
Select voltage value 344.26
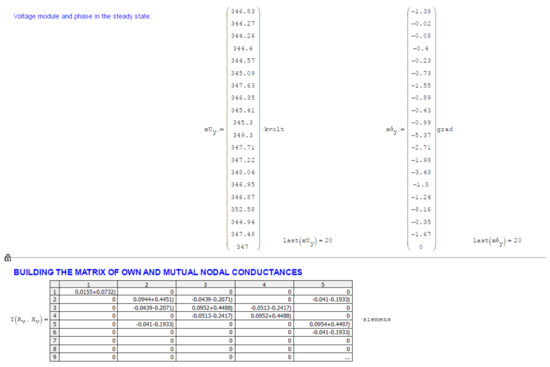click(243, 36)
